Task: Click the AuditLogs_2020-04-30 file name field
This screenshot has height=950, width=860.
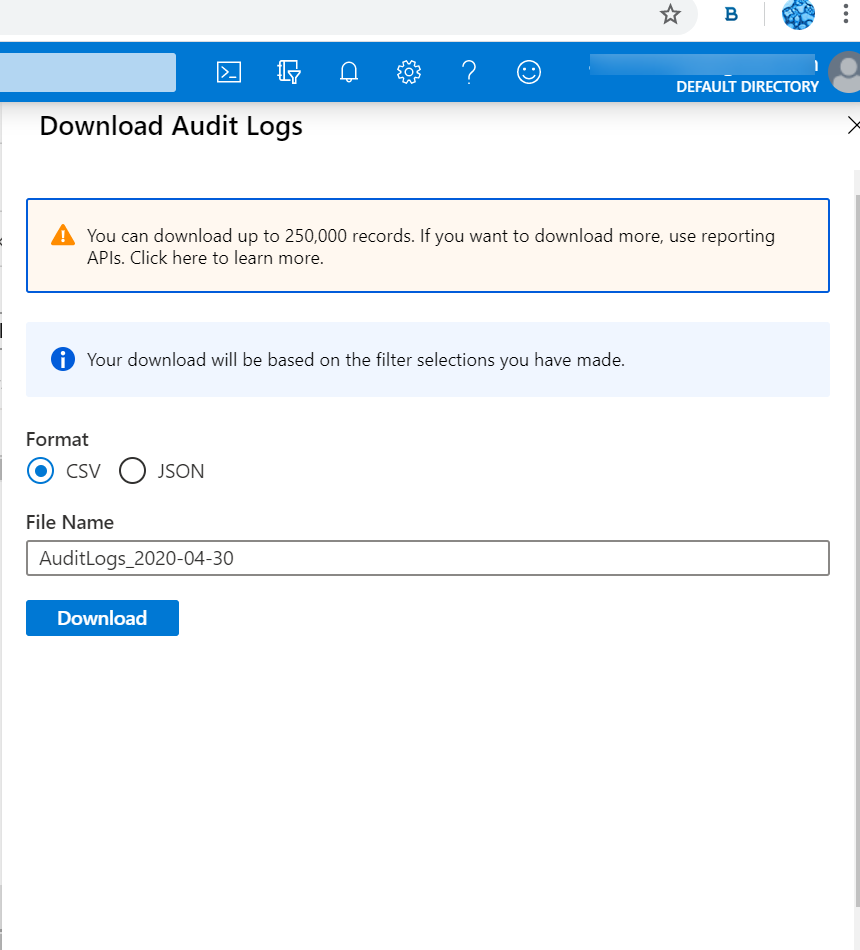Action: coord(428,558)
